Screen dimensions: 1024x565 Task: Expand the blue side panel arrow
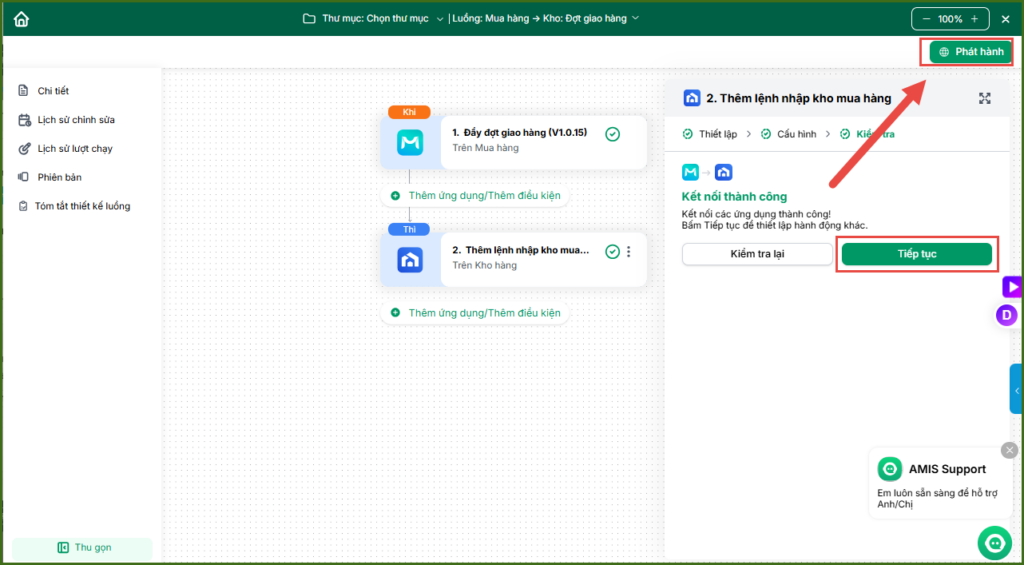pyautogui.click(x=1016, y=389)
